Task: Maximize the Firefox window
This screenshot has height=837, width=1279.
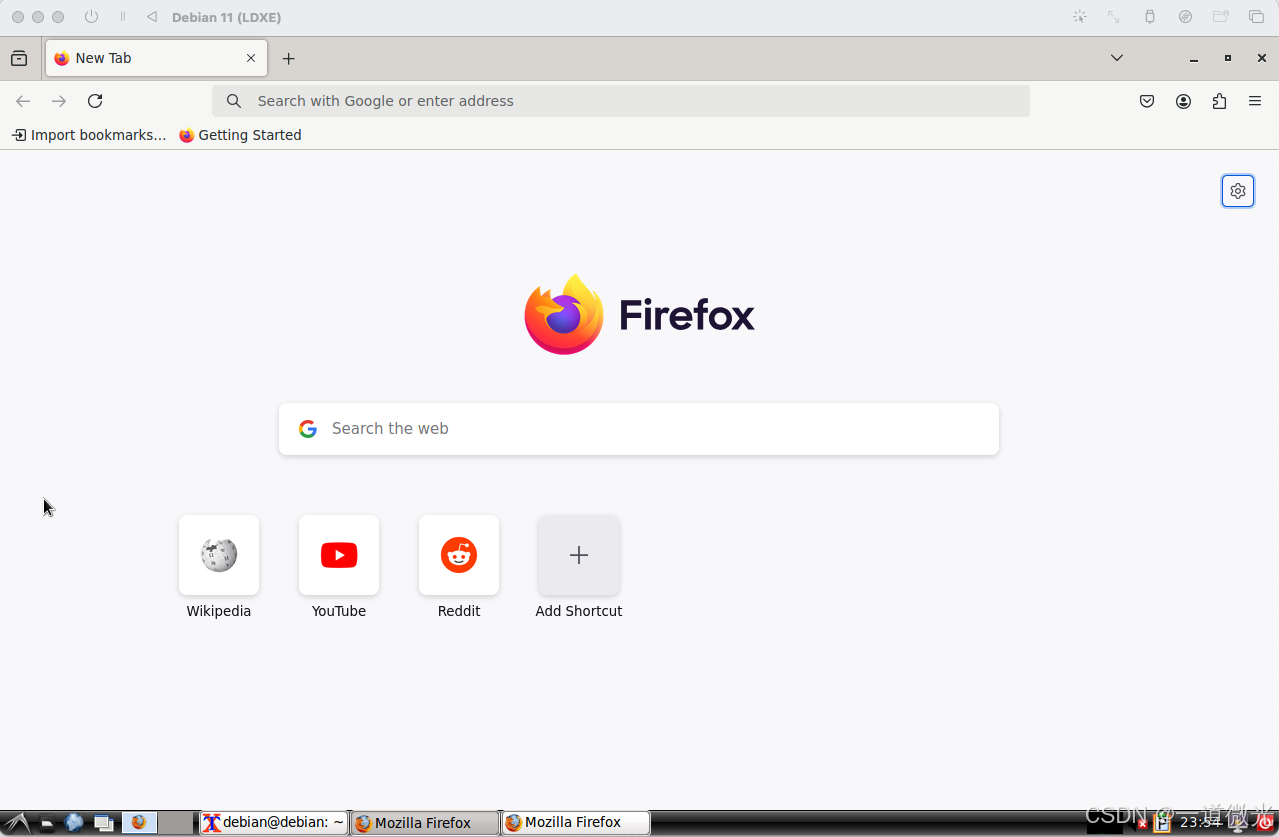Action: pyautogui.click(x=1228, y=58)
